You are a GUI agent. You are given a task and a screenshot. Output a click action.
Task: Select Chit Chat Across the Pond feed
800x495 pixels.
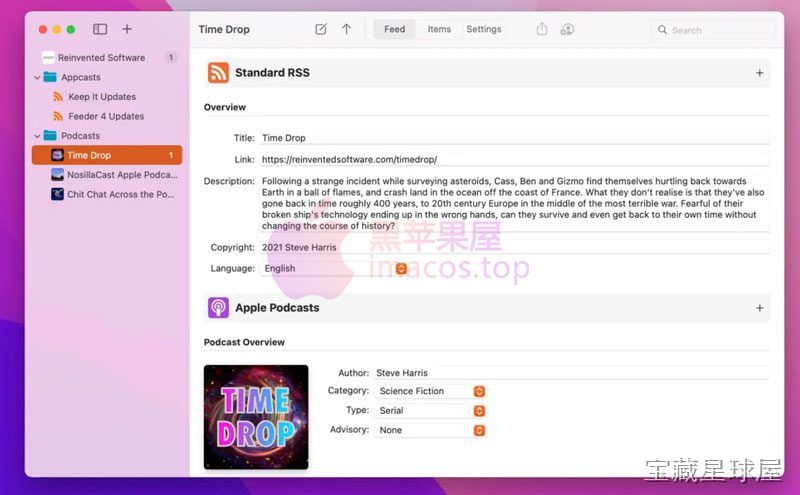pyautogui.click(x=107, y=194)
